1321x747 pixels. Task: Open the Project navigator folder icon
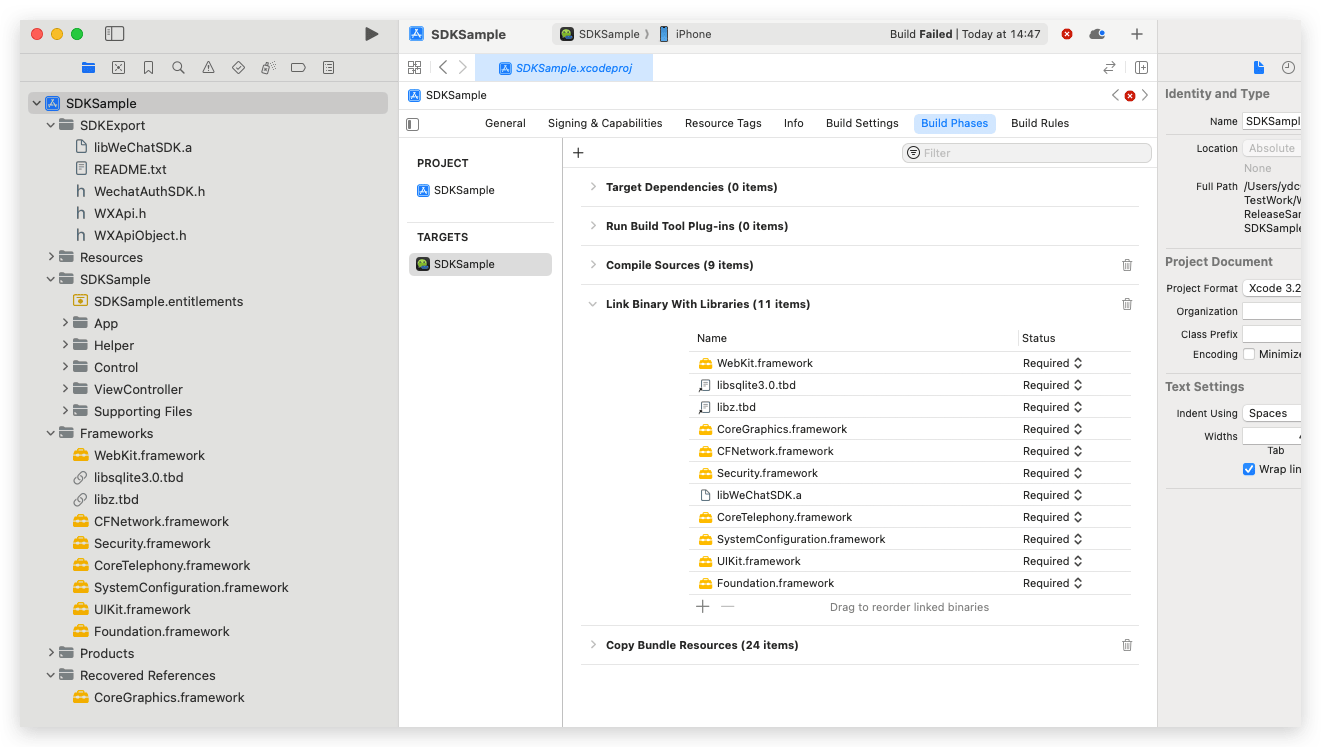[x=89, y=68]
